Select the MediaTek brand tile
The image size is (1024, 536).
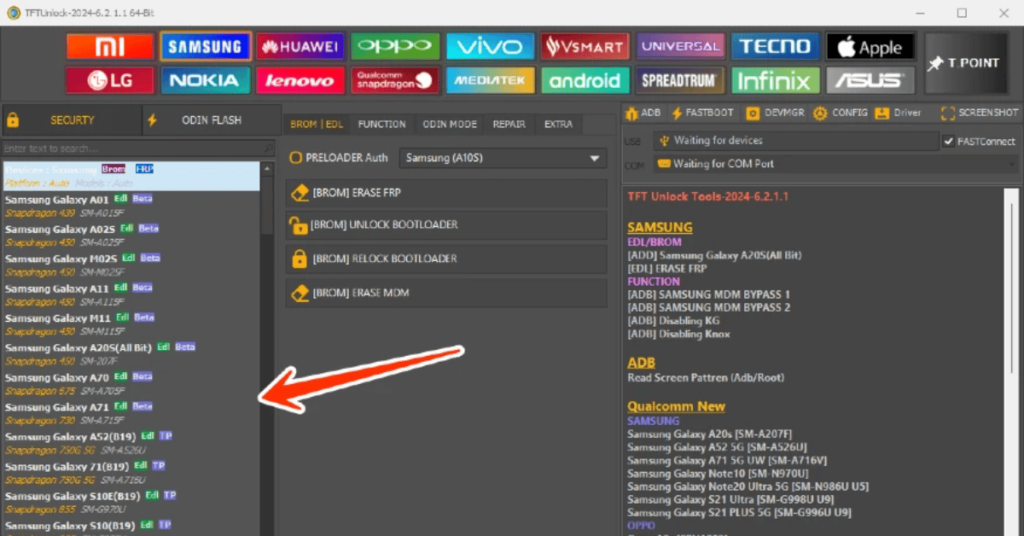[x=490, y=80]
